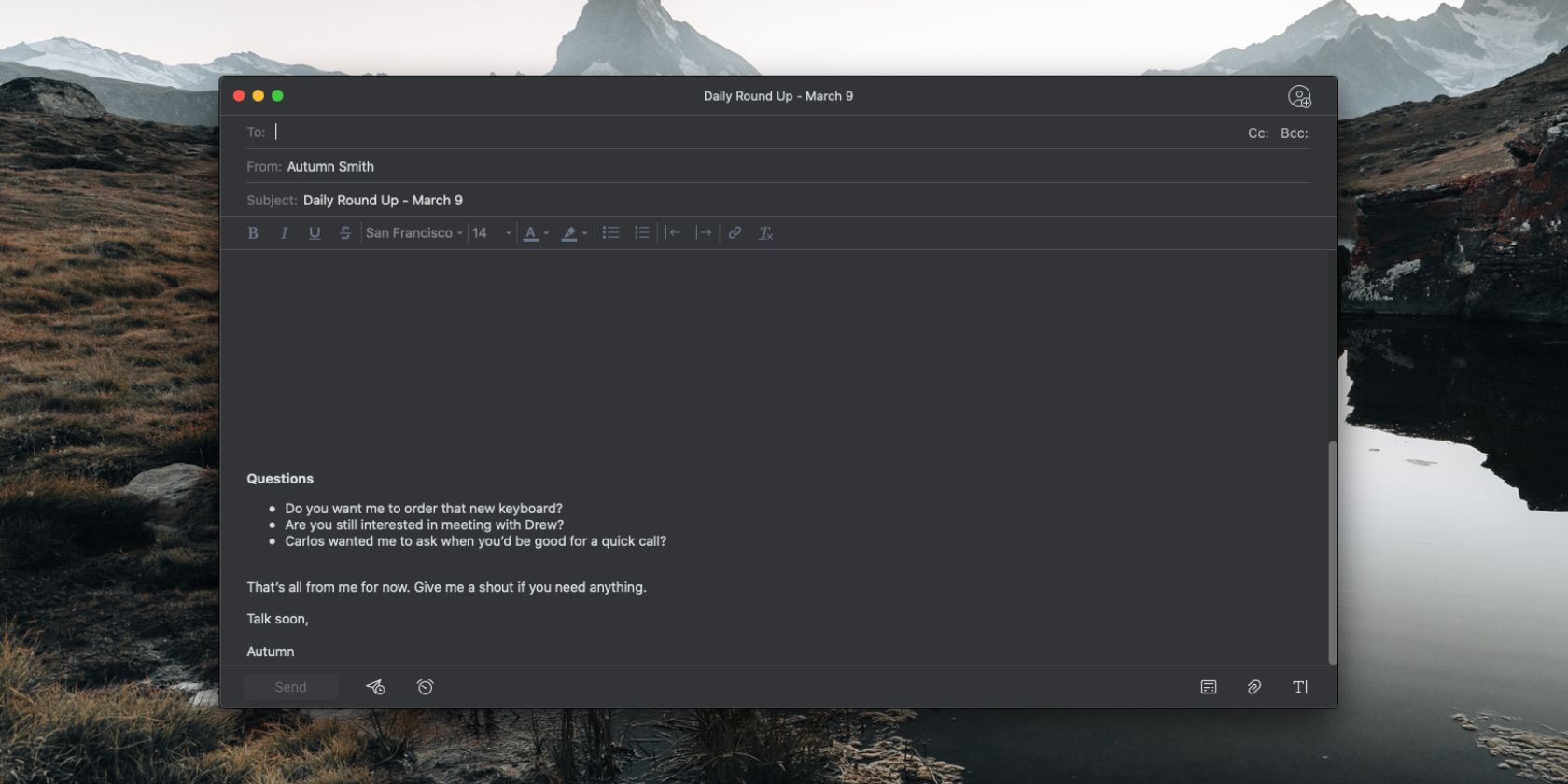Click the Carlos quick call line

pos(475,541)
